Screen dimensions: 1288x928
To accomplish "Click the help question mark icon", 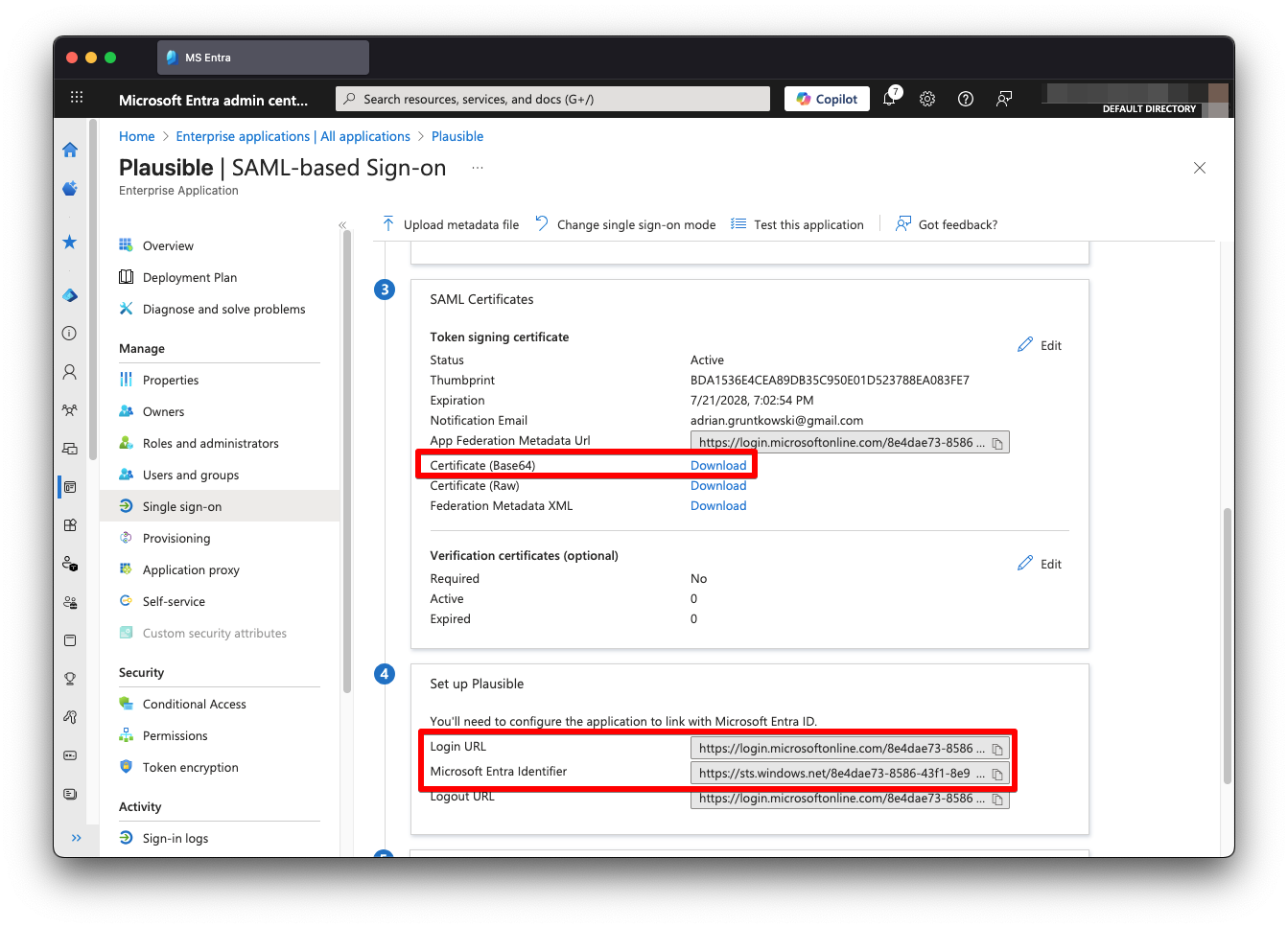I will 966,99.
